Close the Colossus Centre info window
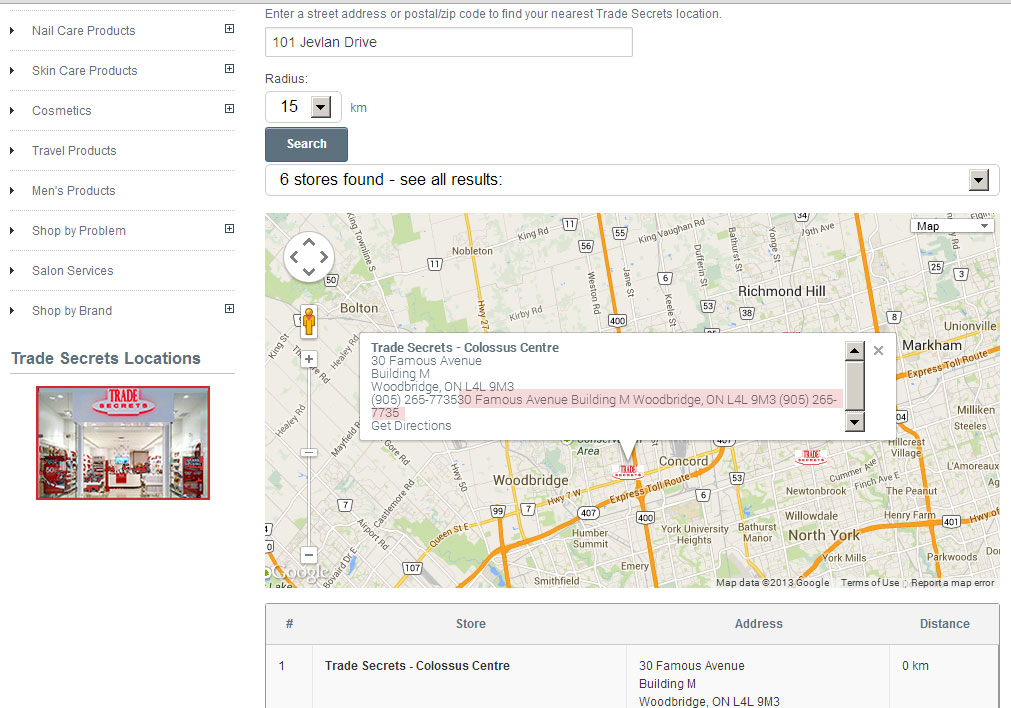The image size is (1011, 708). [x=878, y=351]
